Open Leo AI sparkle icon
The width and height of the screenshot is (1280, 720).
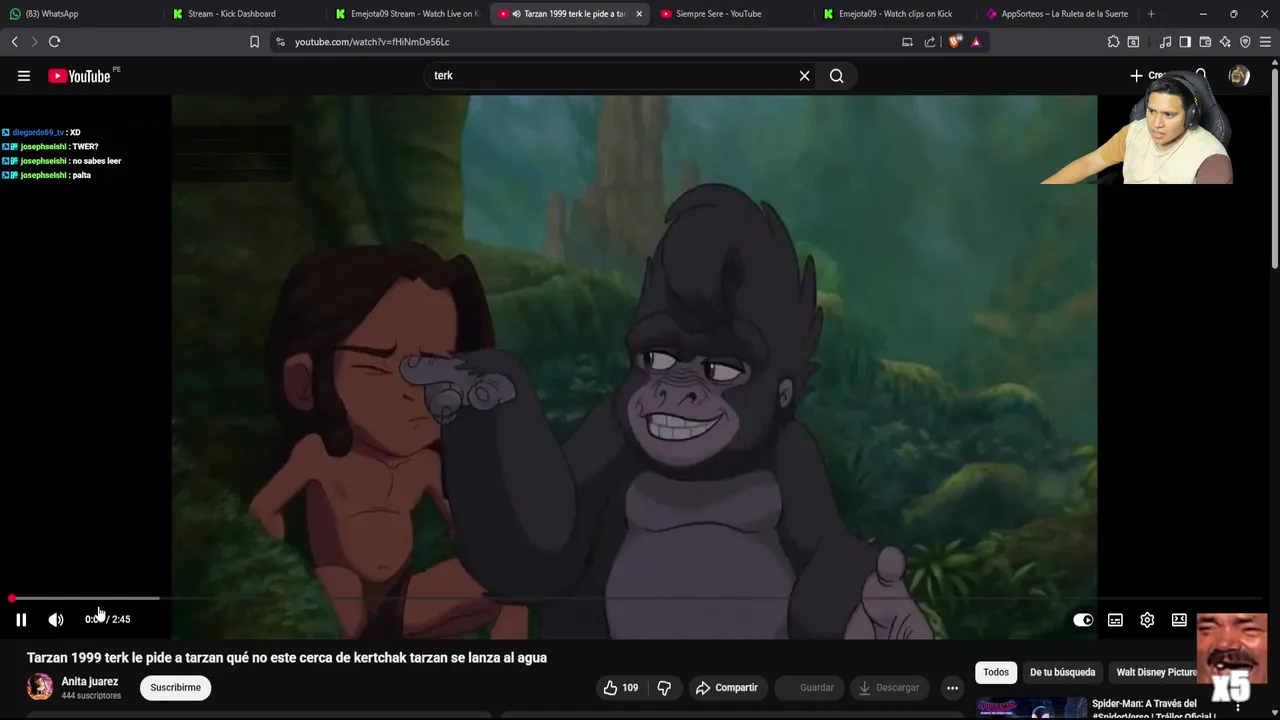1225,42
